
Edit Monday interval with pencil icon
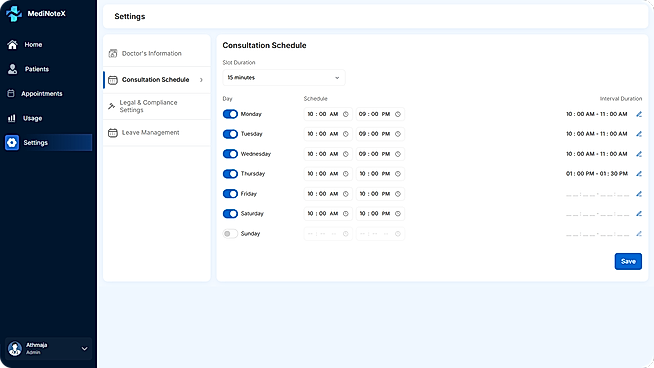pos(639,114)
